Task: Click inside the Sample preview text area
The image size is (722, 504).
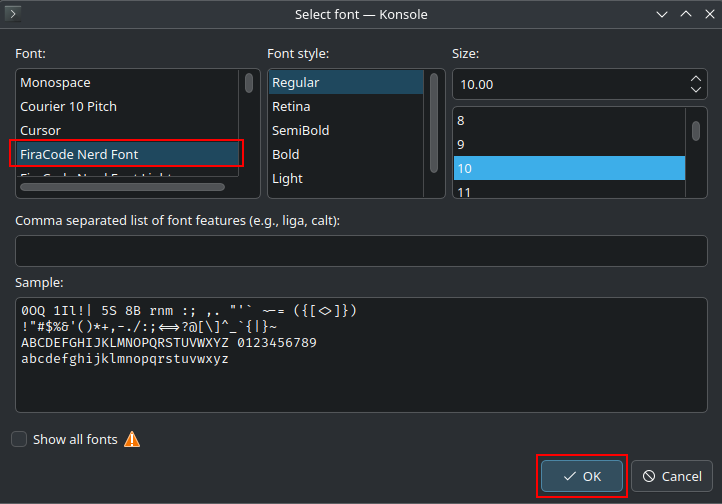Action: 361,355
